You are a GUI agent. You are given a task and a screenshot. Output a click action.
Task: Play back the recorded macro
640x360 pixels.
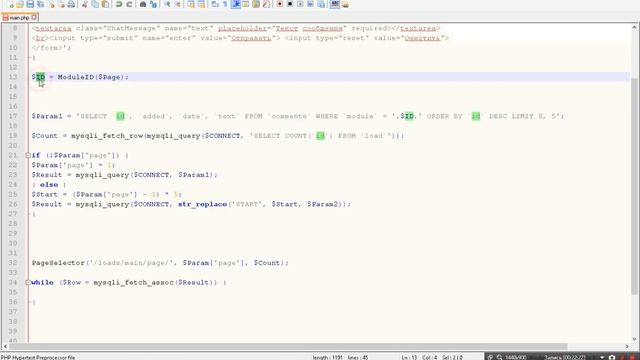[x=300, y=4]
